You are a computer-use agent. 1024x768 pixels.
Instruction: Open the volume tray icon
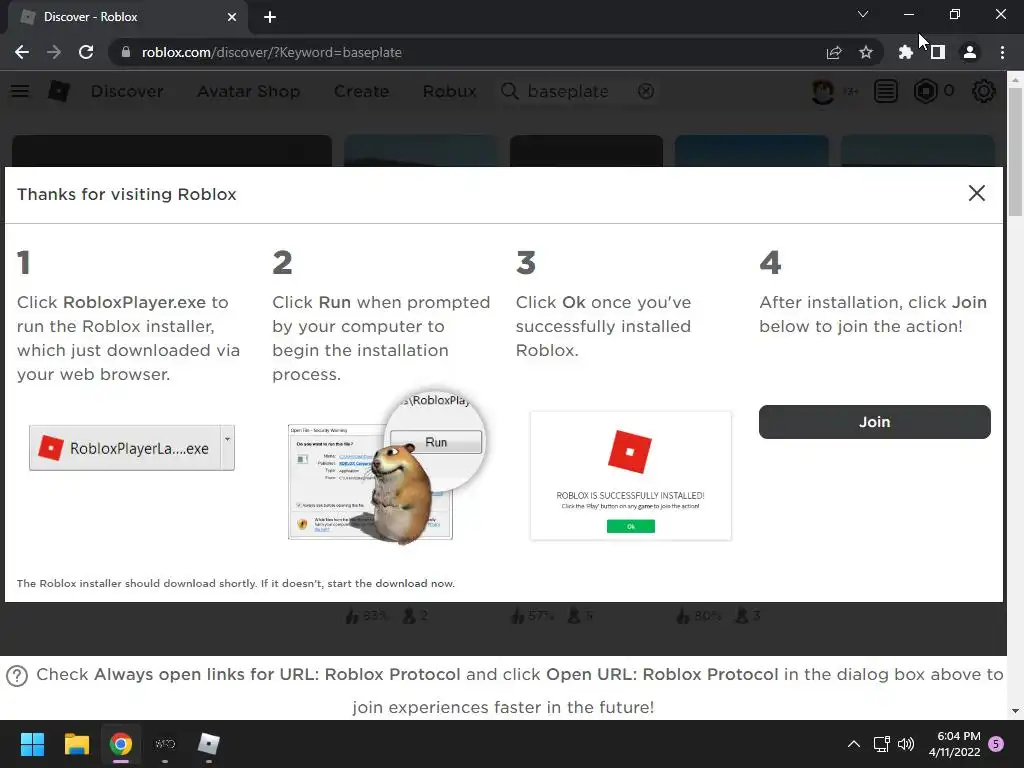pyautogui.click(x=906, y=744)
